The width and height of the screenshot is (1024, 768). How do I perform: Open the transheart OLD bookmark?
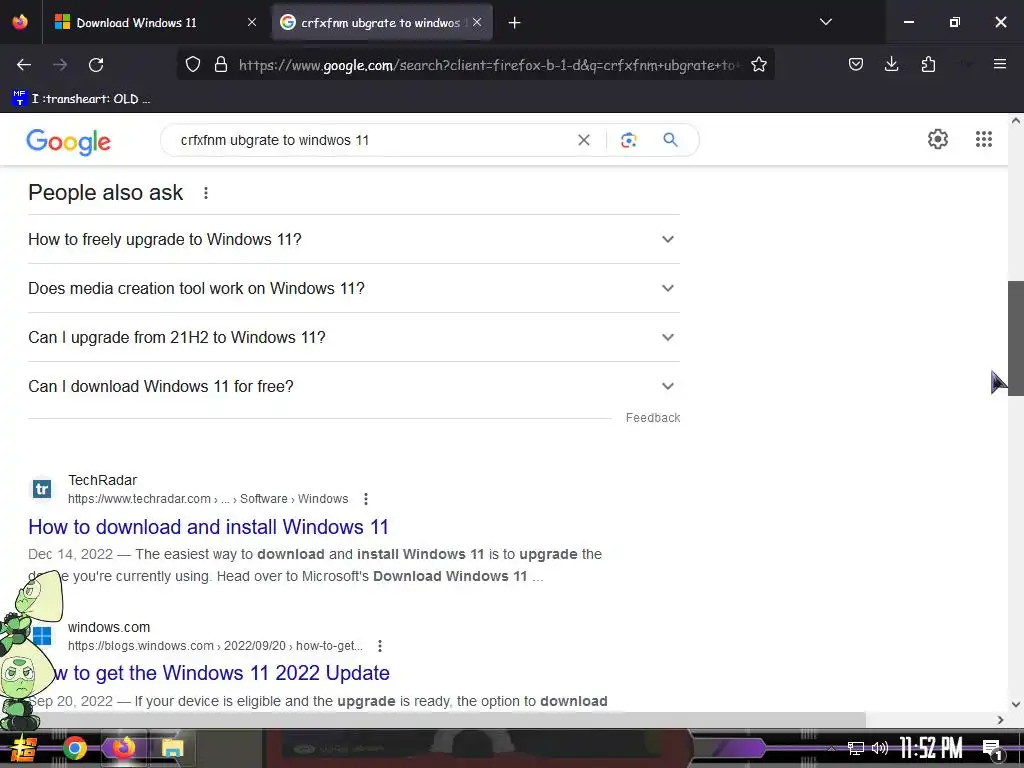(81, 99)
